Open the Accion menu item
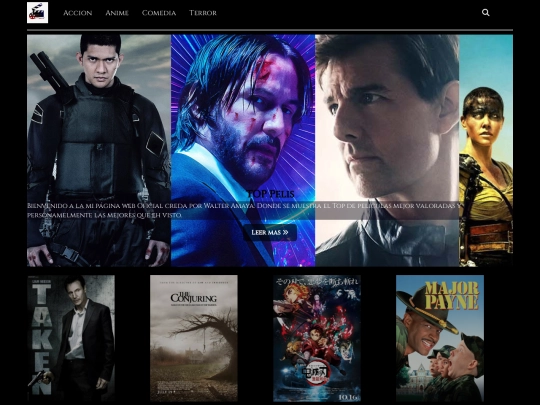The image size is (540, 405). [x=77, y=13]
